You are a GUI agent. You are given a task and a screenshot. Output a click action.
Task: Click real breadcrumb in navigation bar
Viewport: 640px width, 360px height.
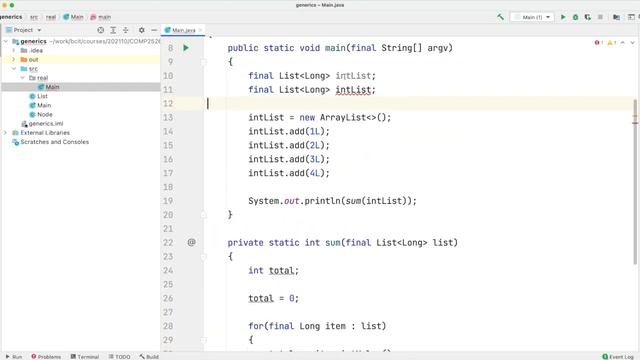(x=51, y=17)
